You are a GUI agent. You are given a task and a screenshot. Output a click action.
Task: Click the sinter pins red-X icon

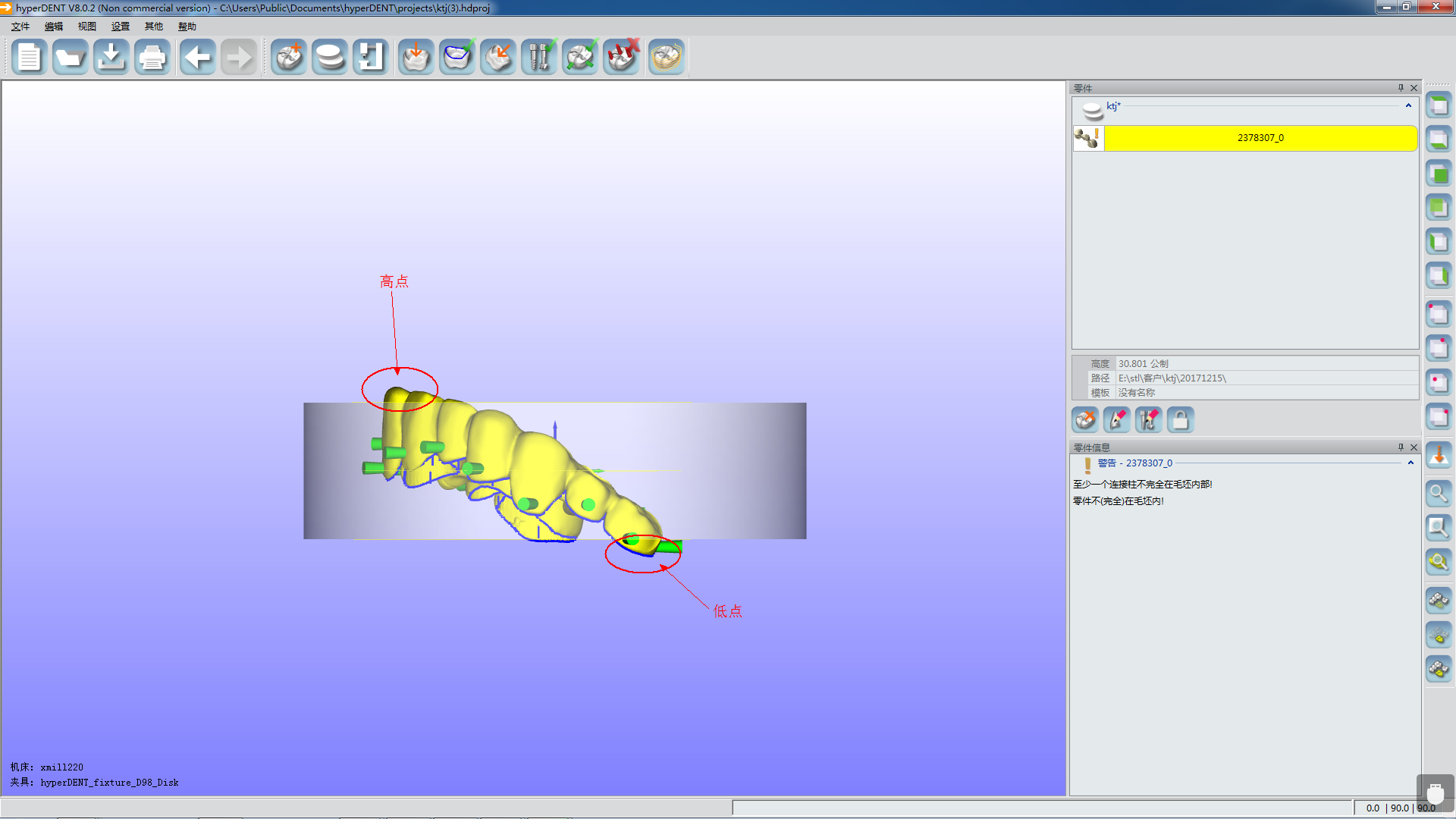[x=621, y=58]
